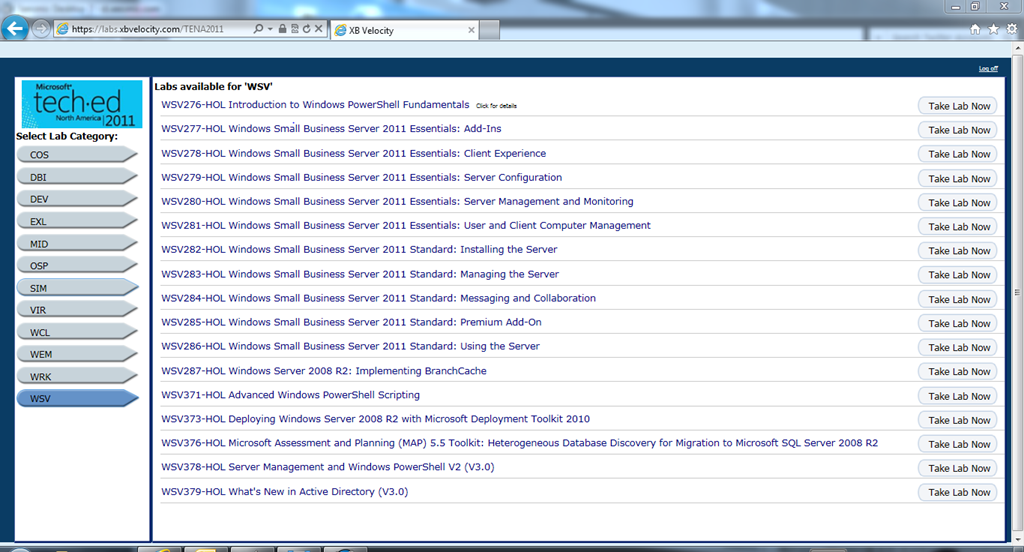Image resolution: width=1024 pixels, height=552 pixels.
Task: Click the Home icon in browser toolbar
Action: click(x=975, y=29)
